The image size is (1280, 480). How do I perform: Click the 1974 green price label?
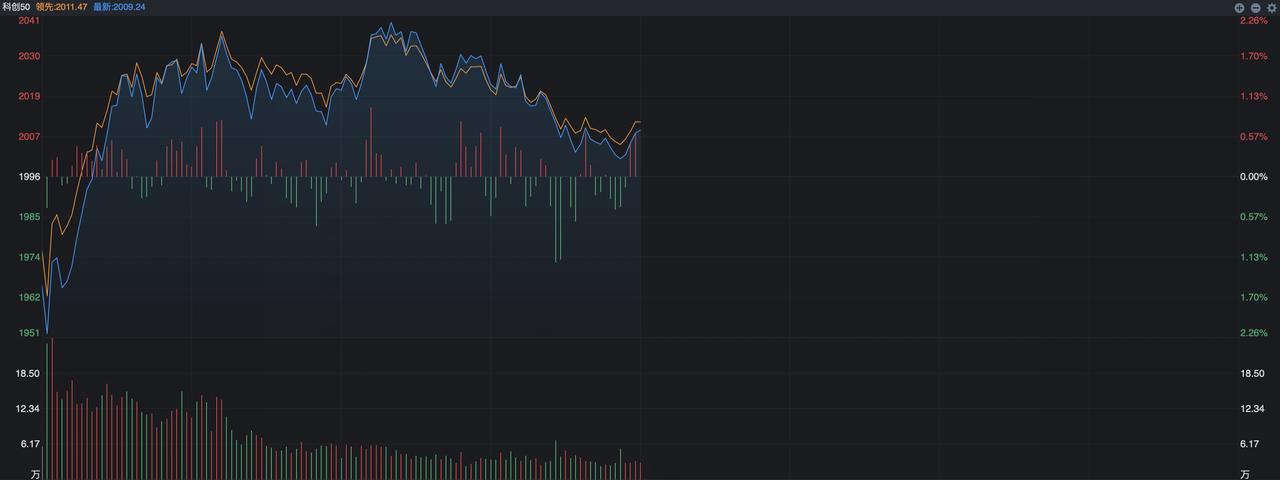(x=30, y=257)
